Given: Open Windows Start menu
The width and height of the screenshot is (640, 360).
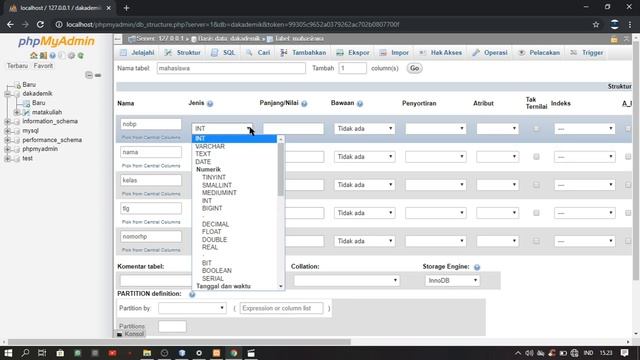Looking at the screenshot, I should pyautogui.click(x=8, y=353).
